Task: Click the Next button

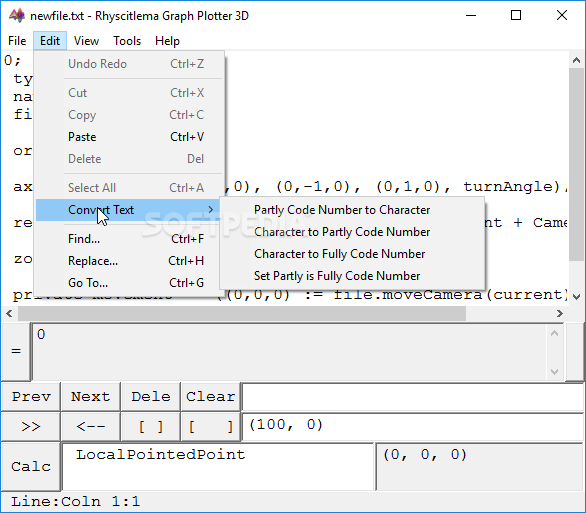Action: click(90, 396)
